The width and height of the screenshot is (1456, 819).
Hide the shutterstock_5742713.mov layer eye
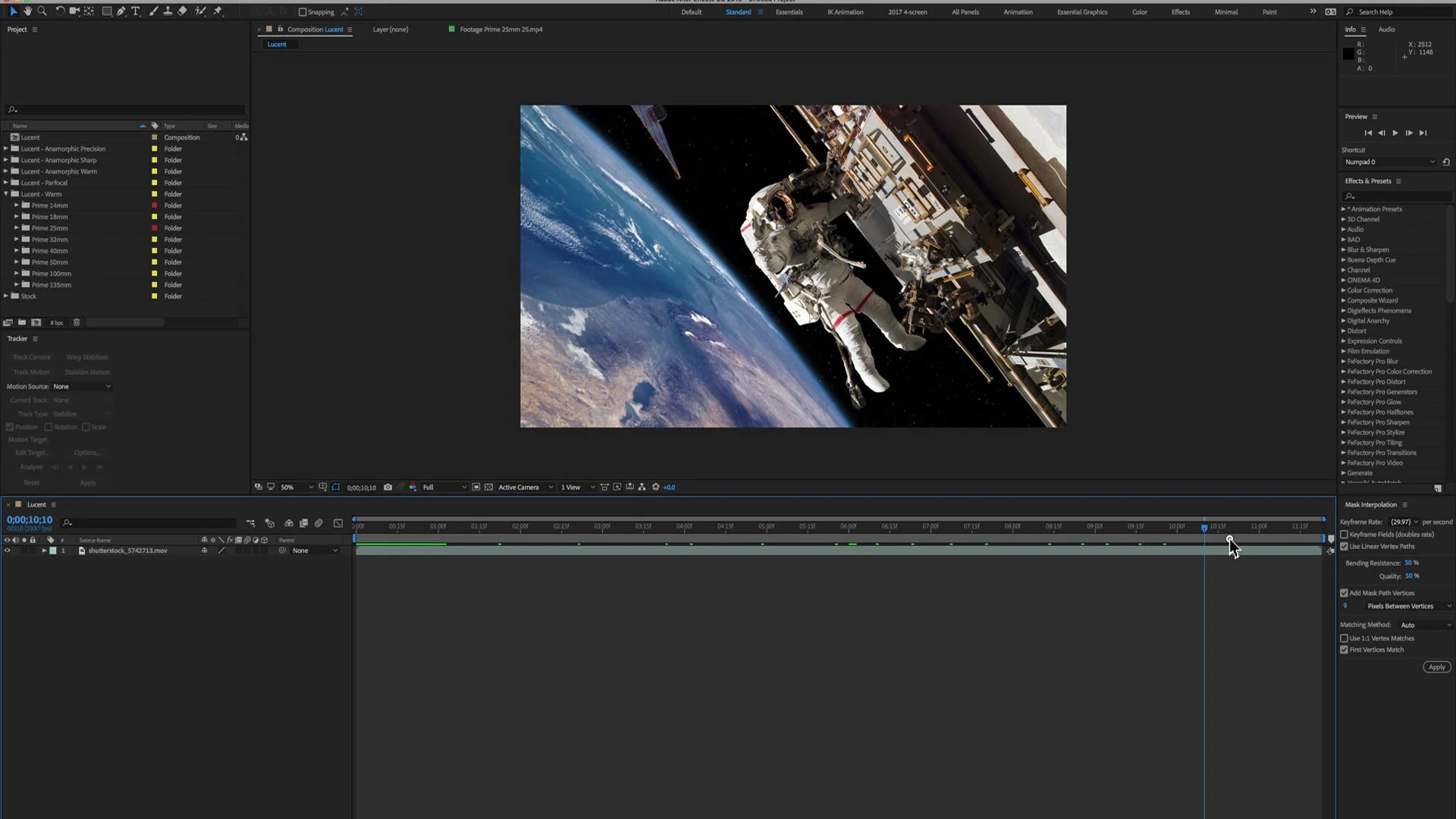tap(8, 551)
